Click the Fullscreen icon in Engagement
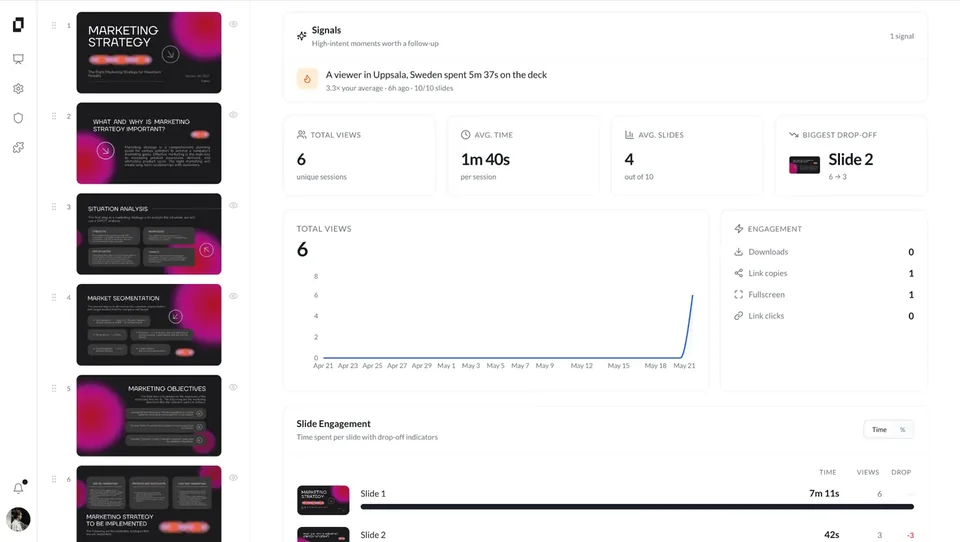 coord(738,295)
